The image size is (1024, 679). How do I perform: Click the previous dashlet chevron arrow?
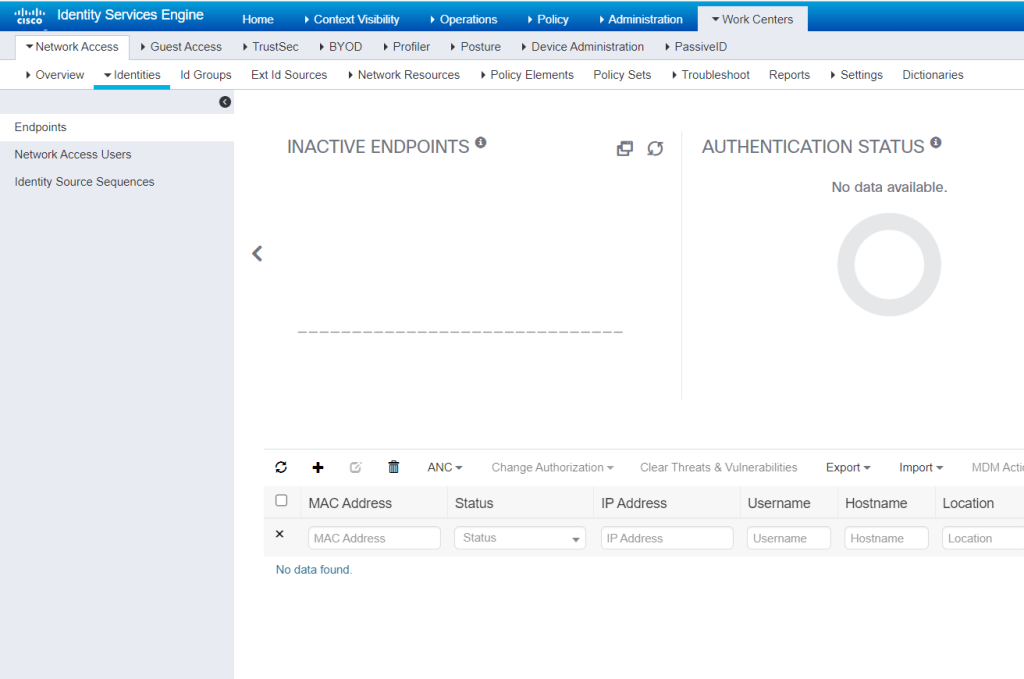(x=257, y=253)
